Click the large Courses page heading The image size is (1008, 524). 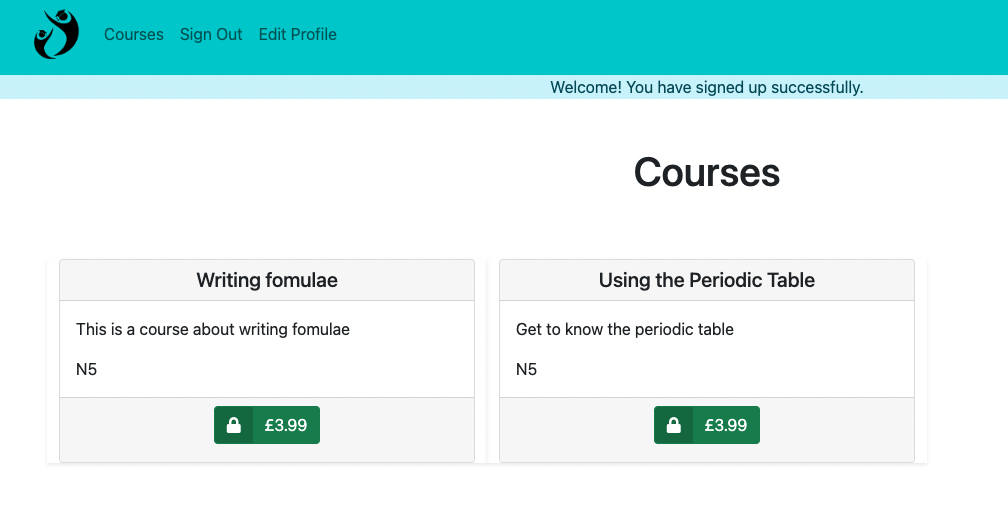(x=707, y=173)
